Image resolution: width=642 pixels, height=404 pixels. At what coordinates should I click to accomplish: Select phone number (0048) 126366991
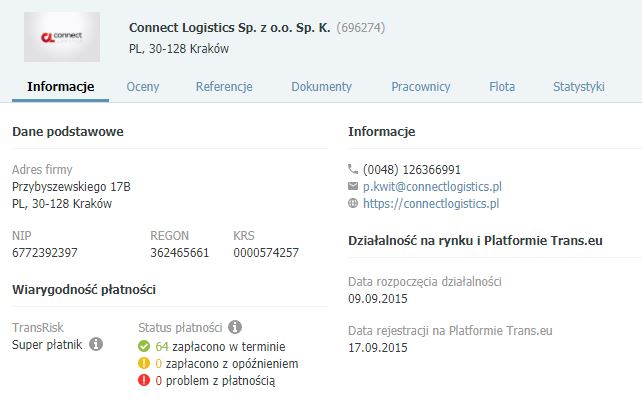click(412, 169)
